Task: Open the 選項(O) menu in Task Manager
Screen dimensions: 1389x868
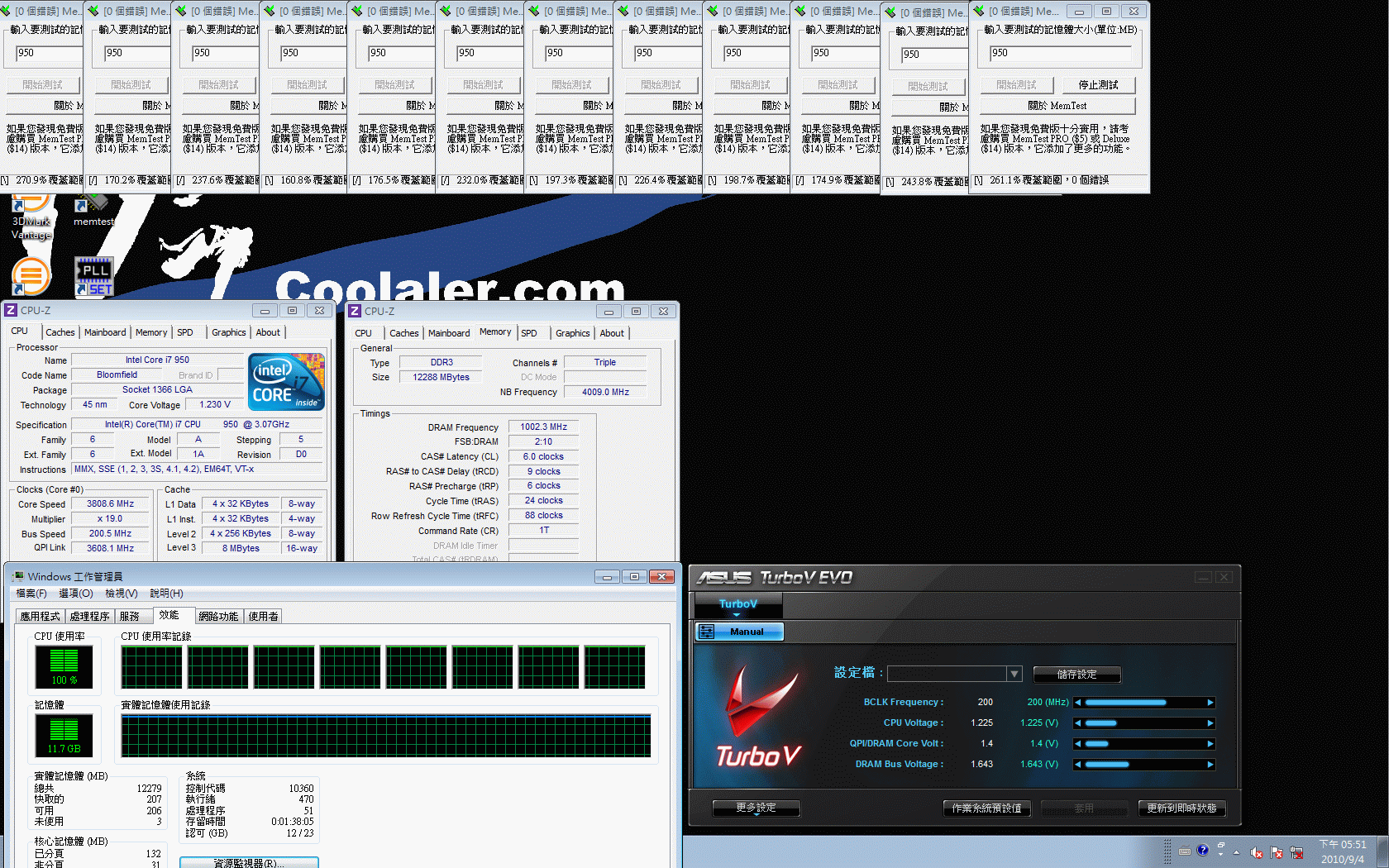Action: [76, 594]
